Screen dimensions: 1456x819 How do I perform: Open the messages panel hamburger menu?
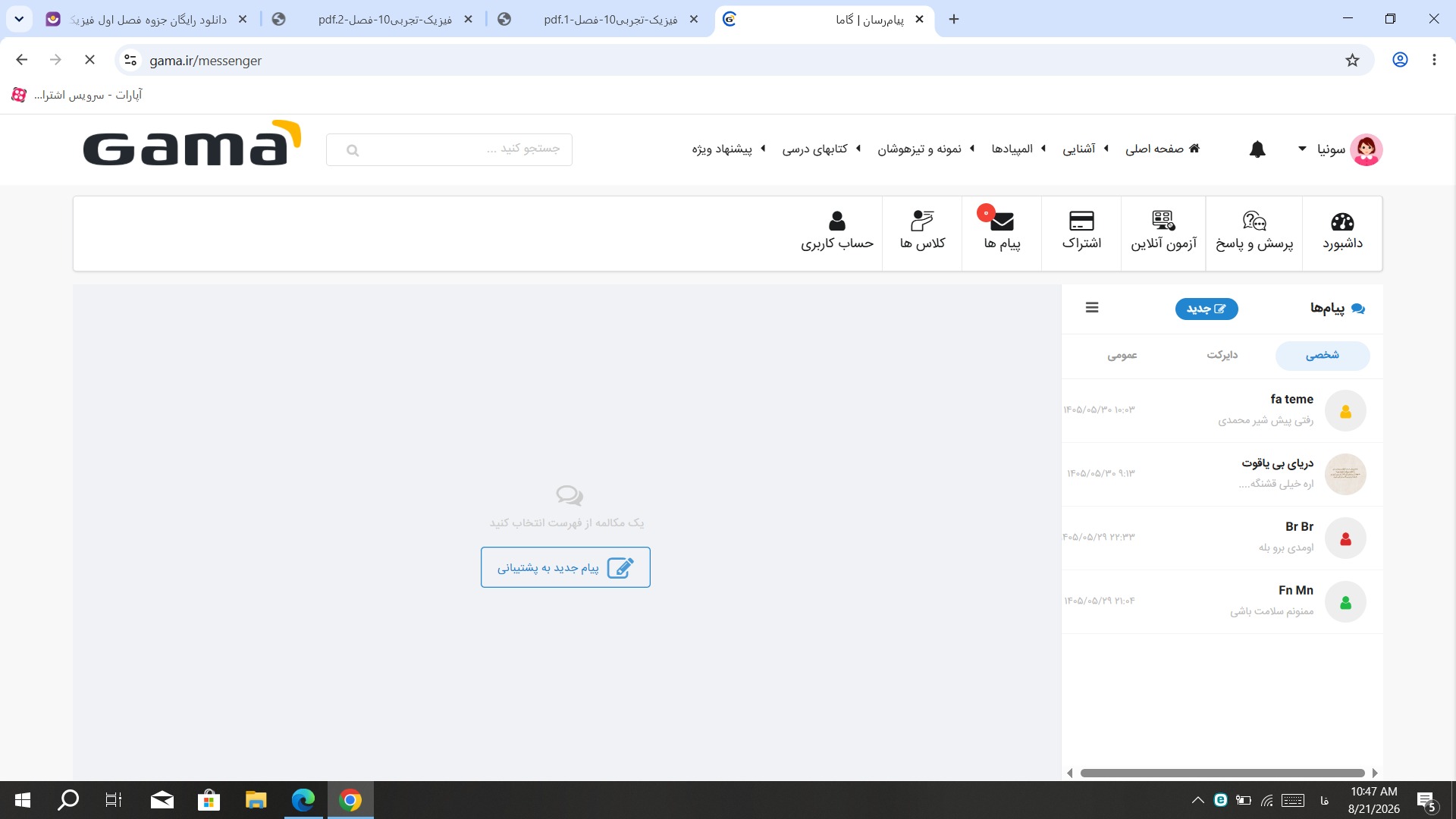point(1092,308)
